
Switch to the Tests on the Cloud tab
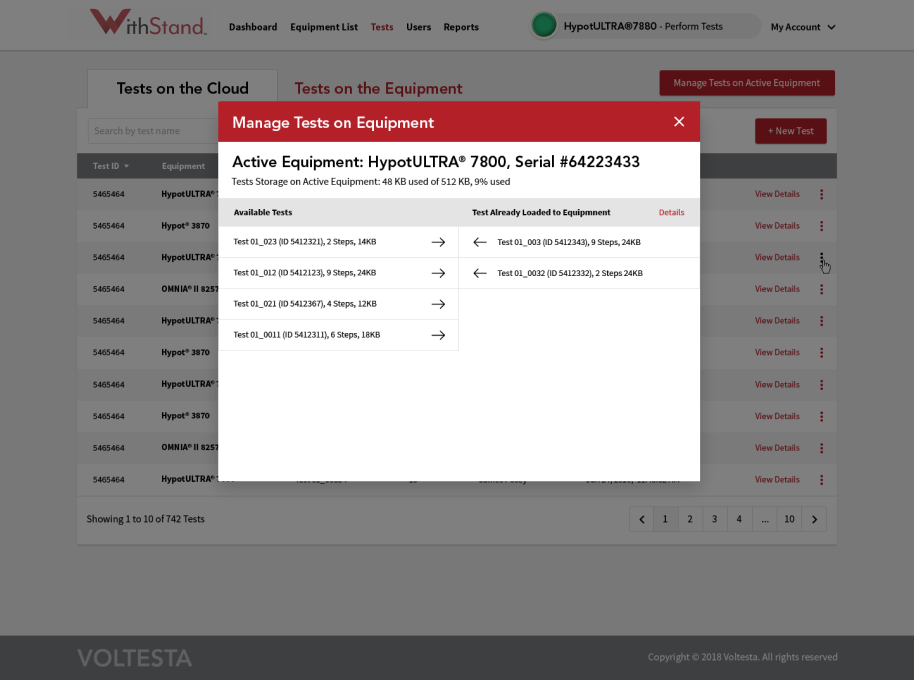tap(182, 89)
